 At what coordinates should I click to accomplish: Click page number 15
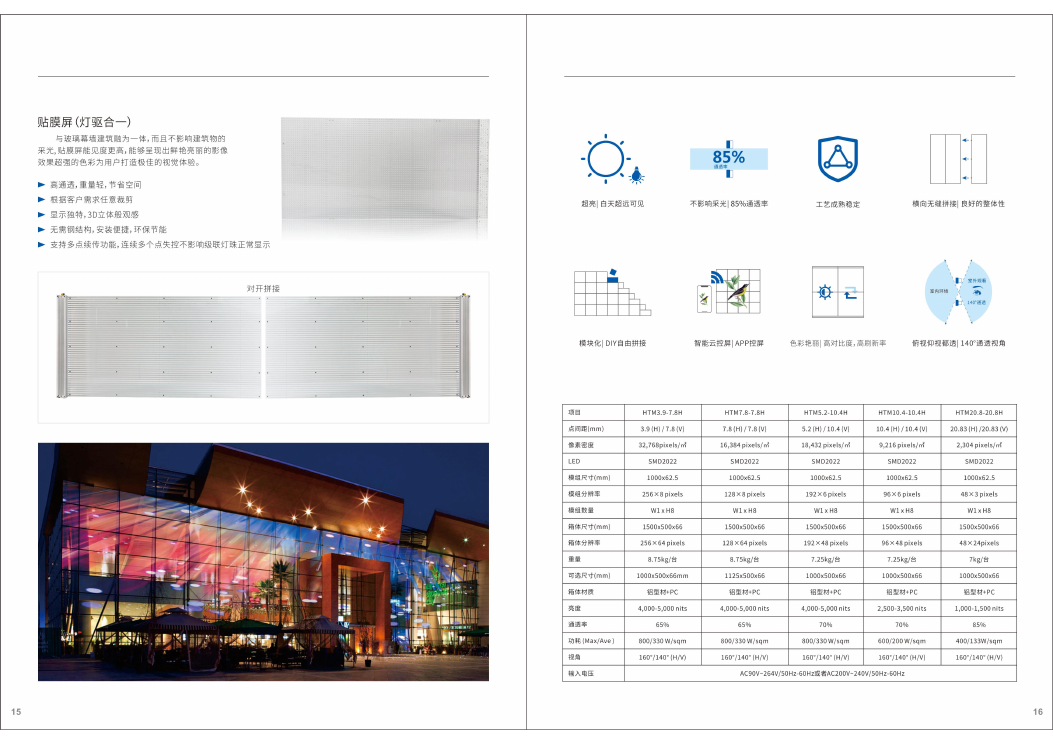coord(16,712)
